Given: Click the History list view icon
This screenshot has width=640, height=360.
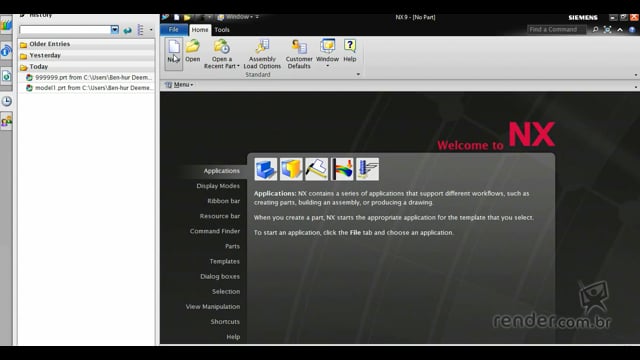Looking at the screenshot, I should click(140, 30).
